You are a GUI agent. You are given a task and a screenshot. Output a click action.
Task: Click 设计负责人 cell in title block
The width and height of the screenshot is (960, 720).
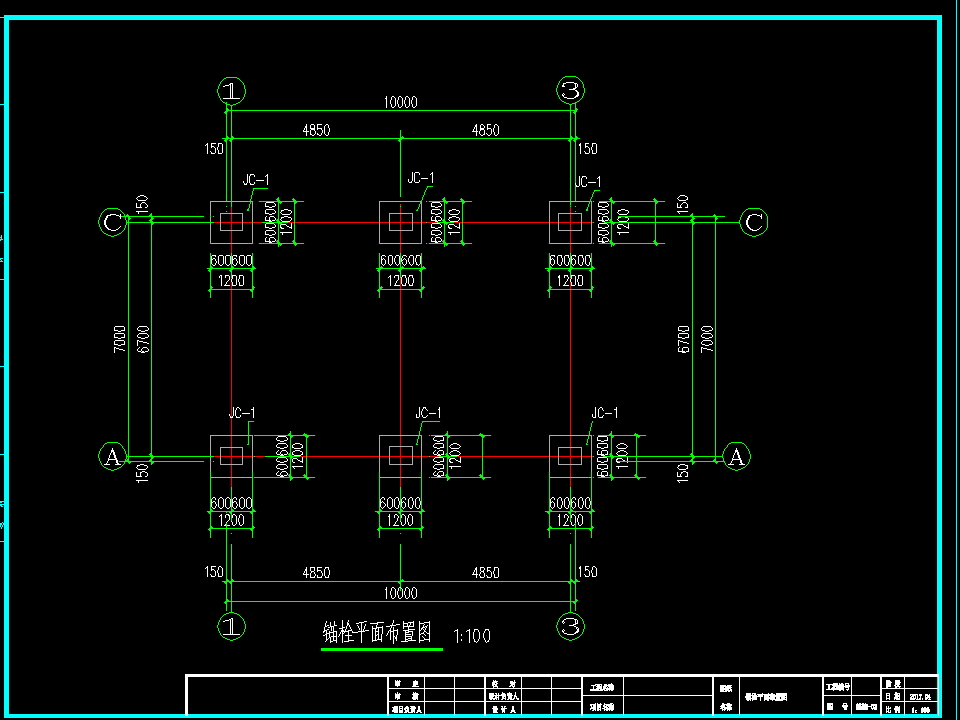pyautogui.click(x=503, y=696)
